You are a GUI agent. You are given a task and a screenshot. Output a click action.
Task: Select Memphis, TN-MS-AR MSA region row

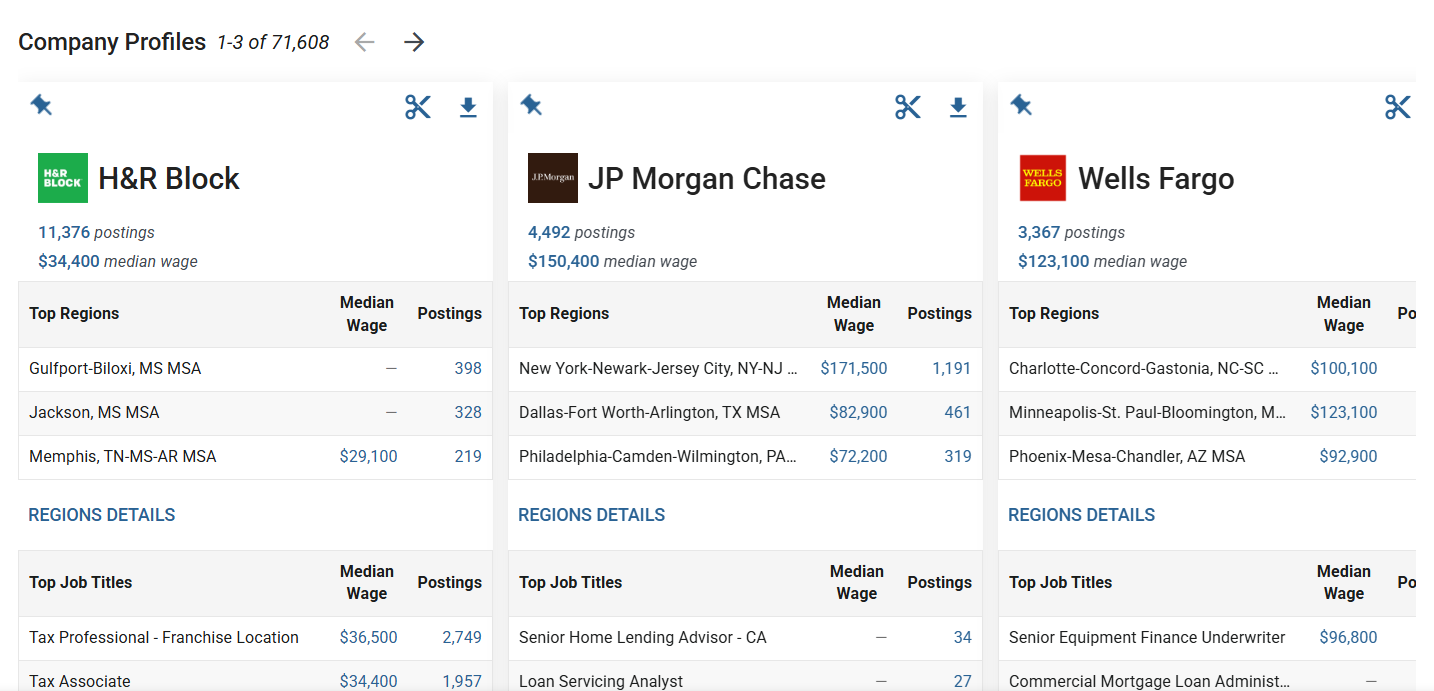pyautogui.click(x=255, y=457)
